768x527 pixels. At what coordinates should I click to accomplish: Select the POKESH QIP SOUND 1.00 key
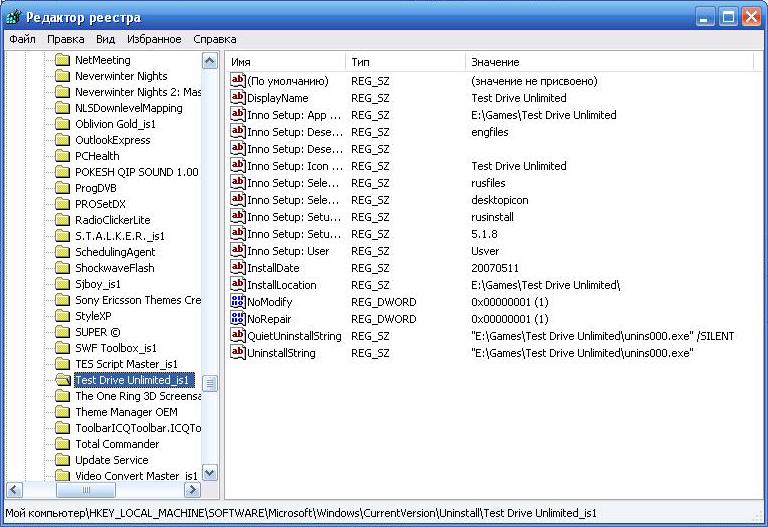tap(137, 172)
